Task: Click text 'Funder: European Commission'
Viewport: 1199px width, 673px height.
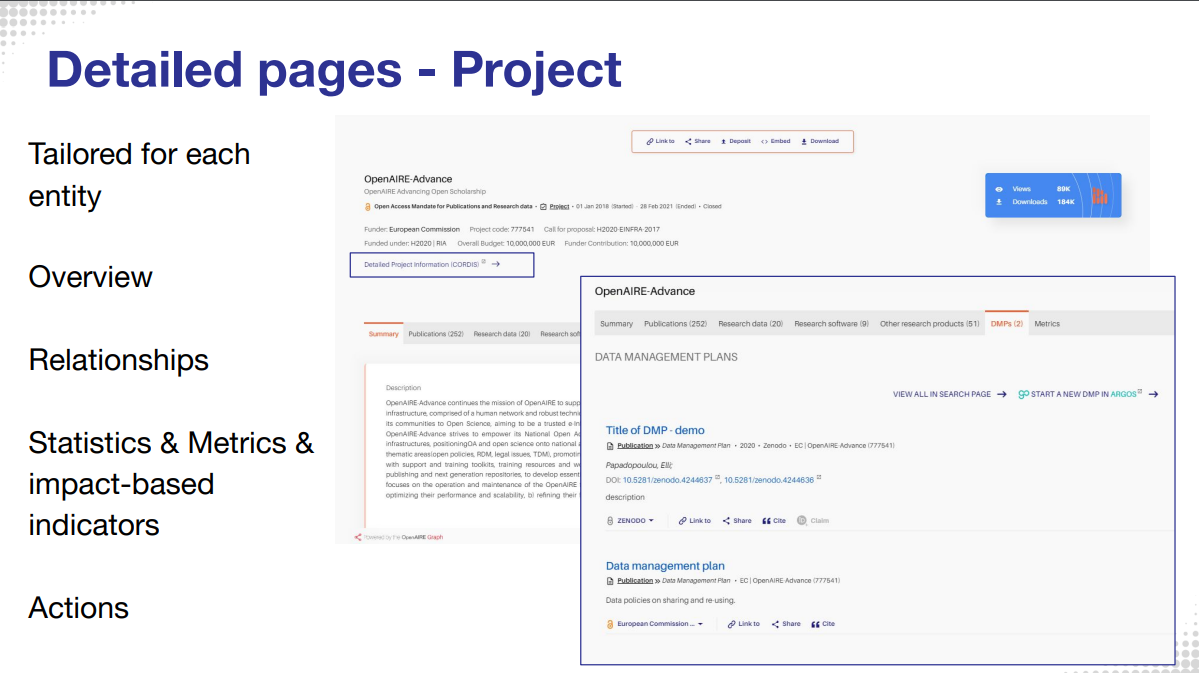Action: [x=411, y=229]
